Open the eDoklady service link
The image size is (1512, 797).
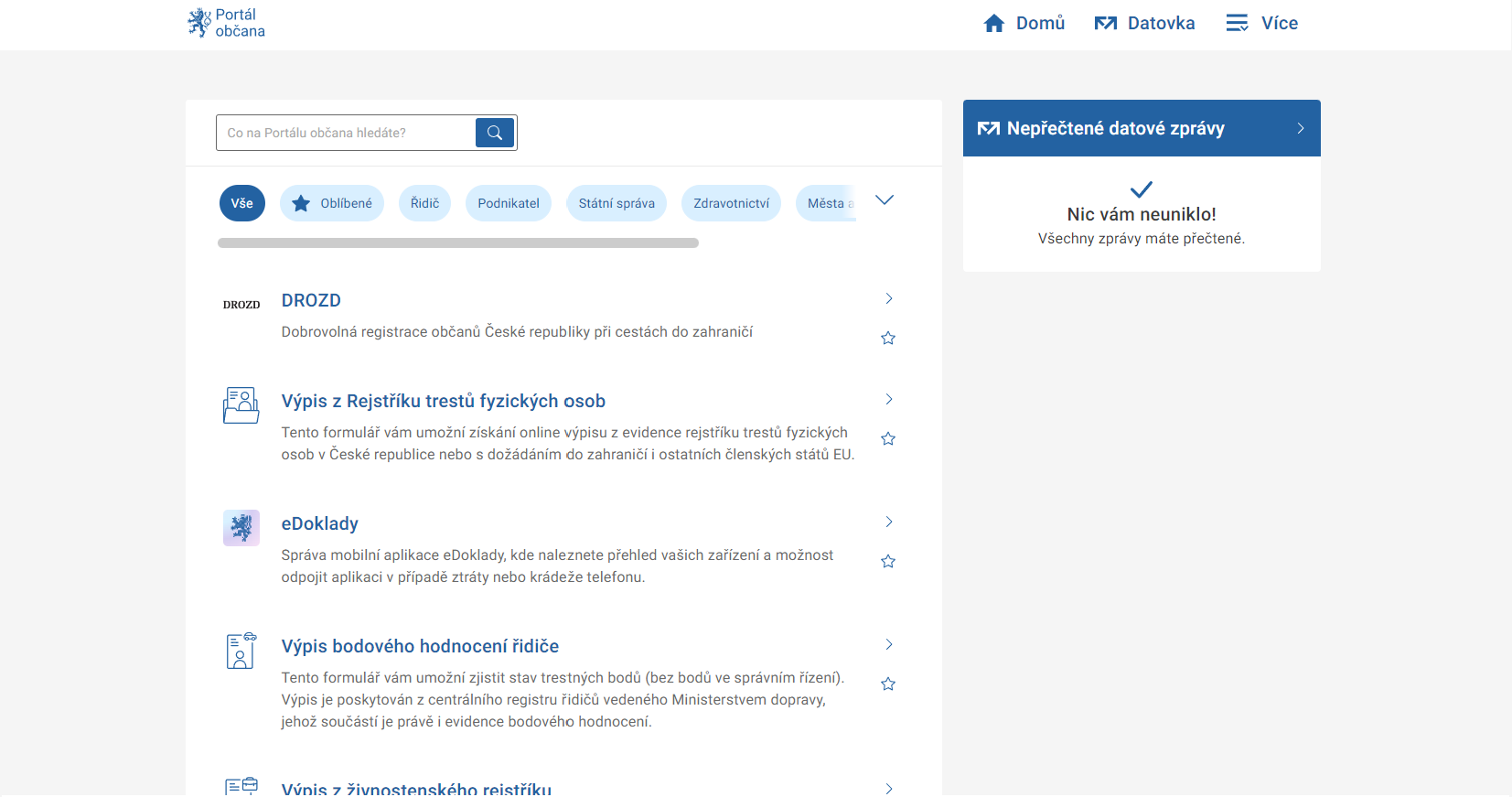(x=320, y=523)
